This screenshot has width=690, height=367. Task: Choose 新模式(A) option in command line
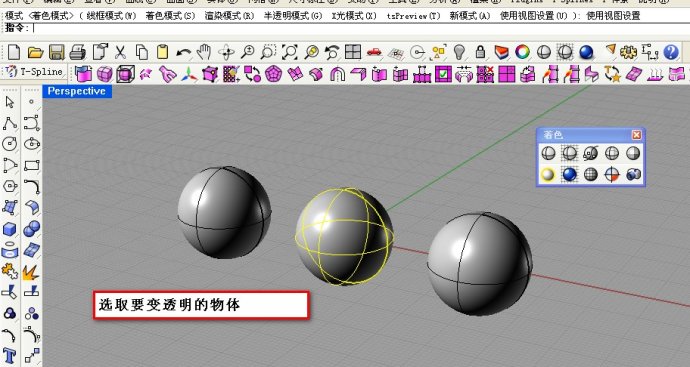click(x=470, y=16)
